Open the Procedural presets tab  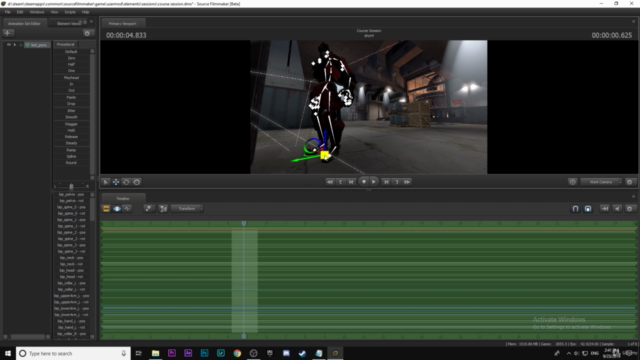click(65, 44)
